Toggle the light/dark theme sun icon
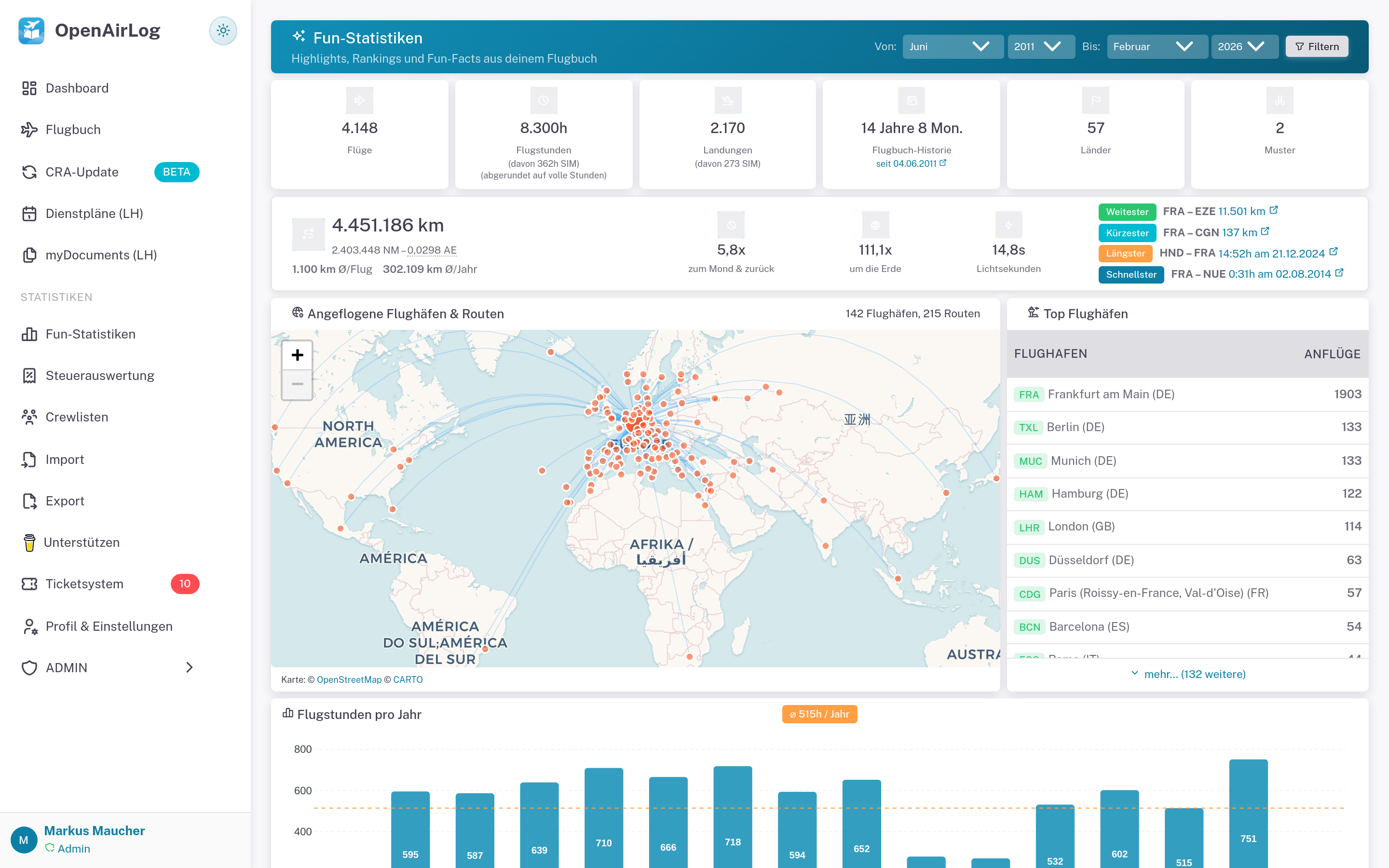The image size is (1389, 868). click(223, 30)
